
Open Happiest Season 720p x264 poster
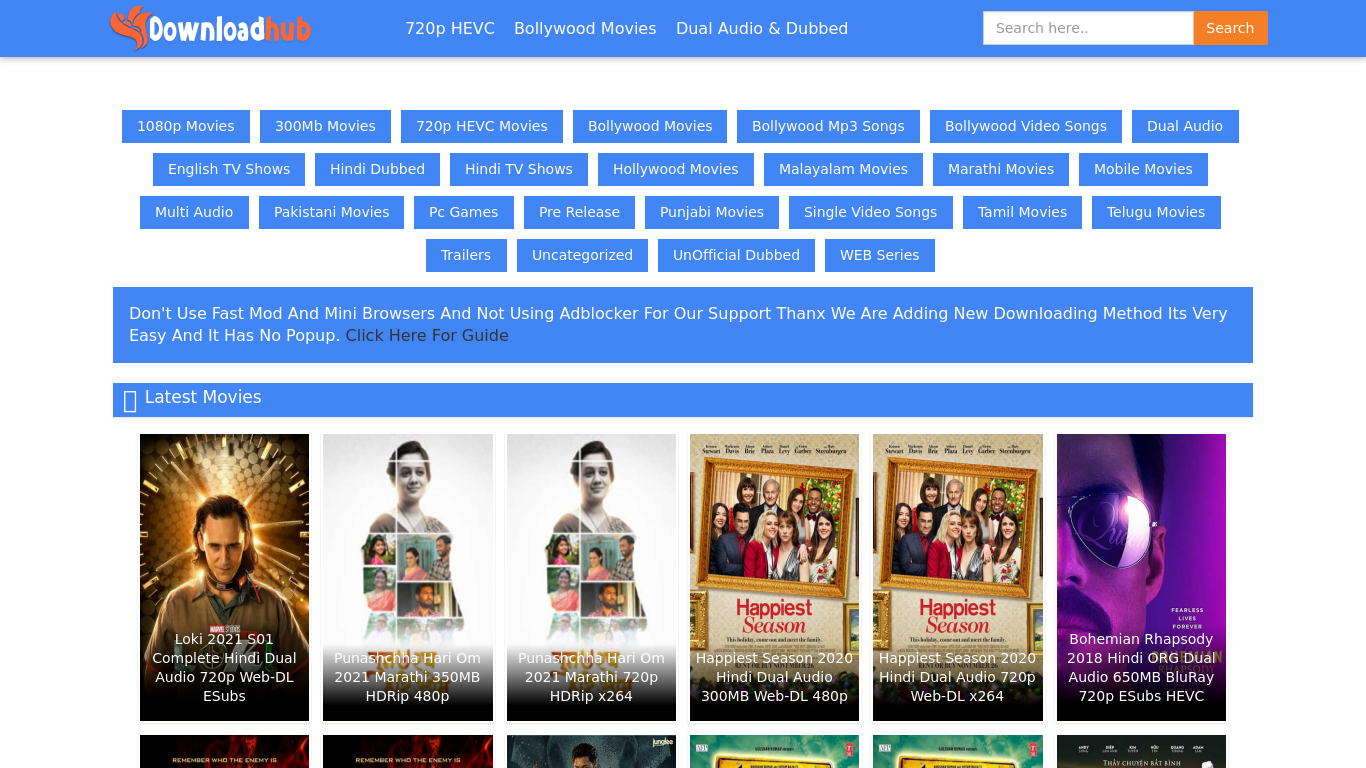958,577
